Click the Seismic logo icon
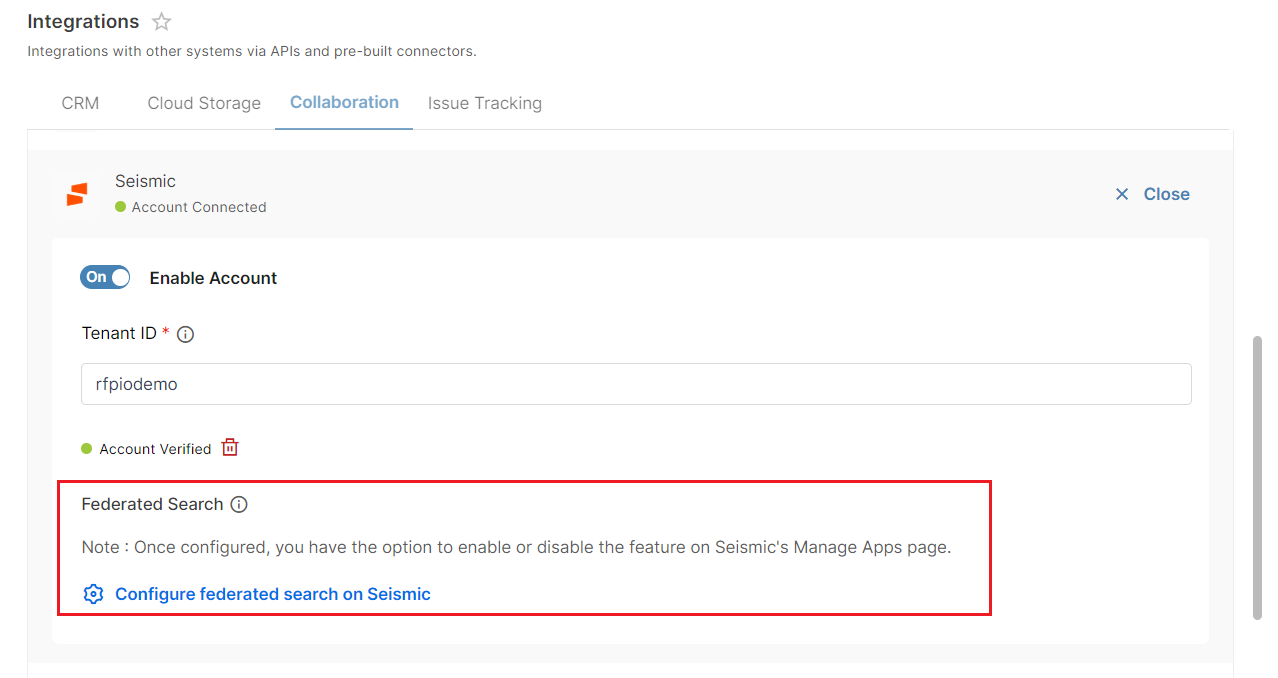This screenshot has height=678, width=1278. 77,194
